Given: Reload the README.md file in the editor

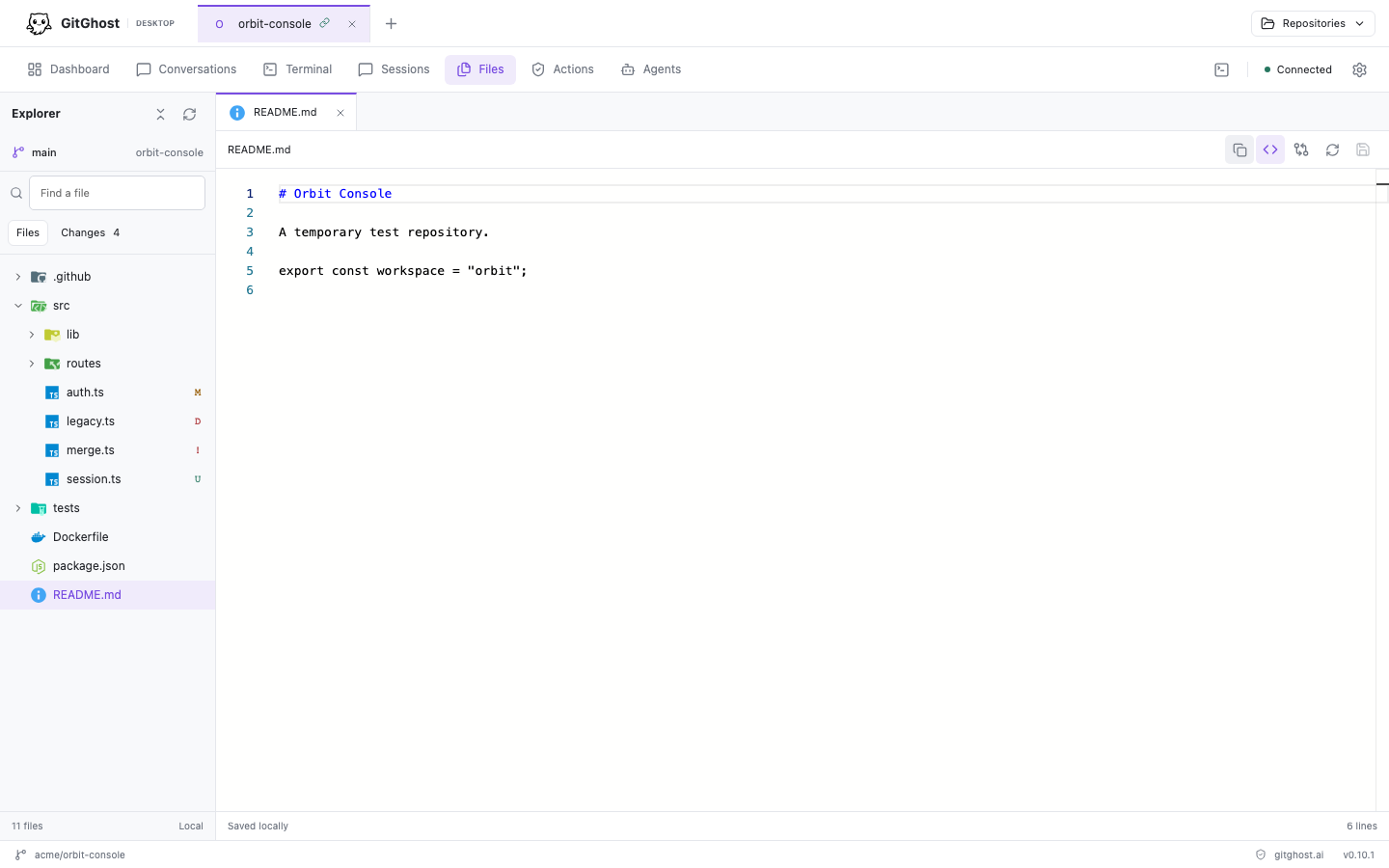Looking at the screenshot, I should (x=1332, y=149).
